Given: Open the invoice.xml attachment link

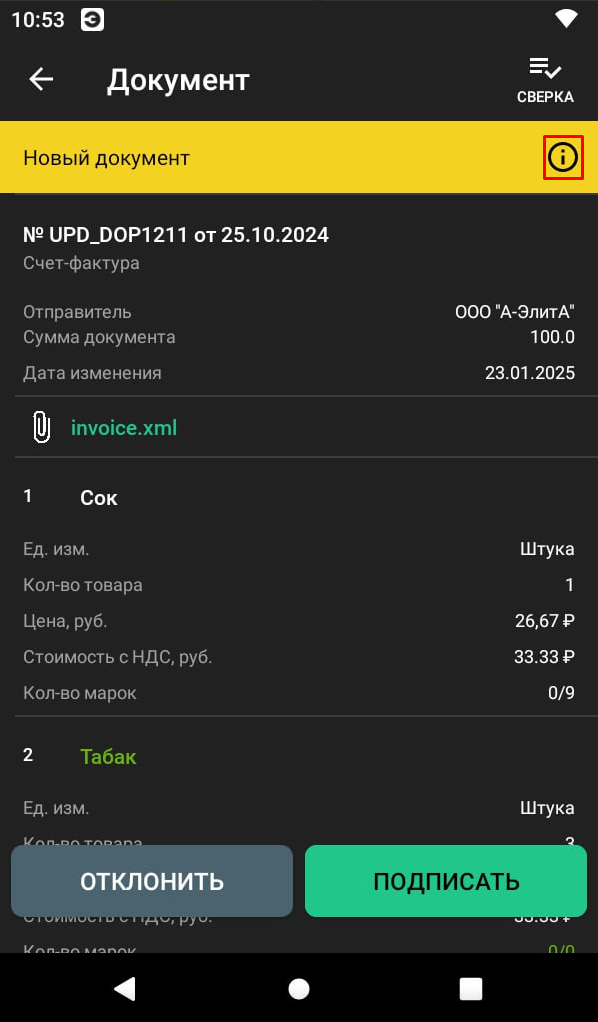Looking at the screenshot, I should pyautogui.click(x=124, y=428).
